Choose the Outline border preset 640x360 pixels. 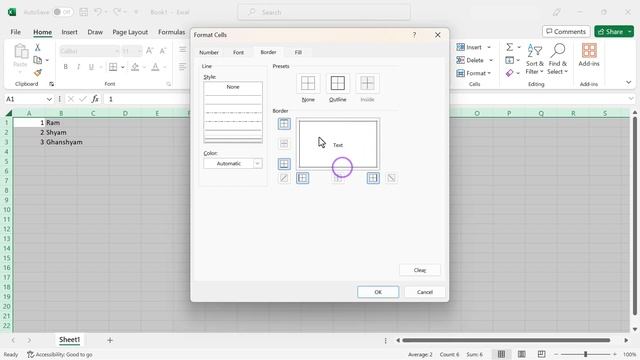(338, 84)
